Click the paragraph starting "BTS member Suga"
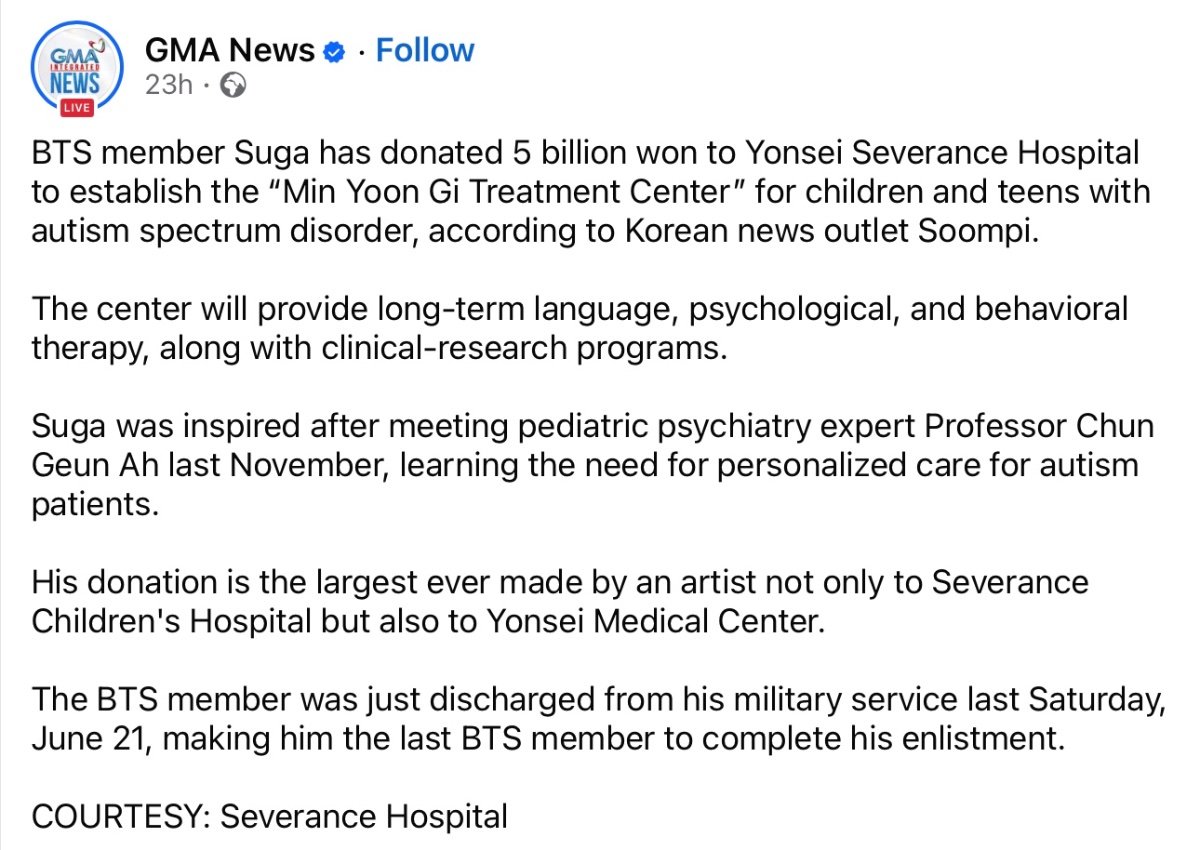The height and width of the screenshot is (850, 1200). click(590, 189)
